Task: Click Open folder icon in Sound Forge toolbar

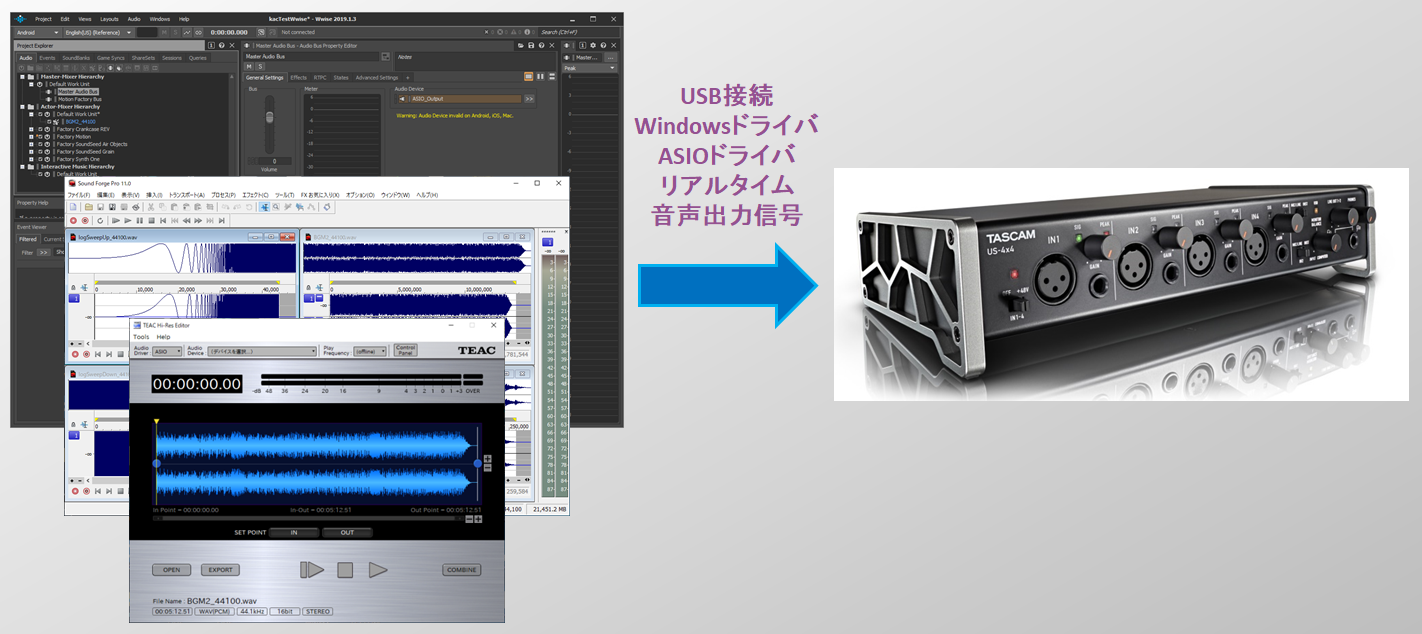Action: tap(89, 207)
